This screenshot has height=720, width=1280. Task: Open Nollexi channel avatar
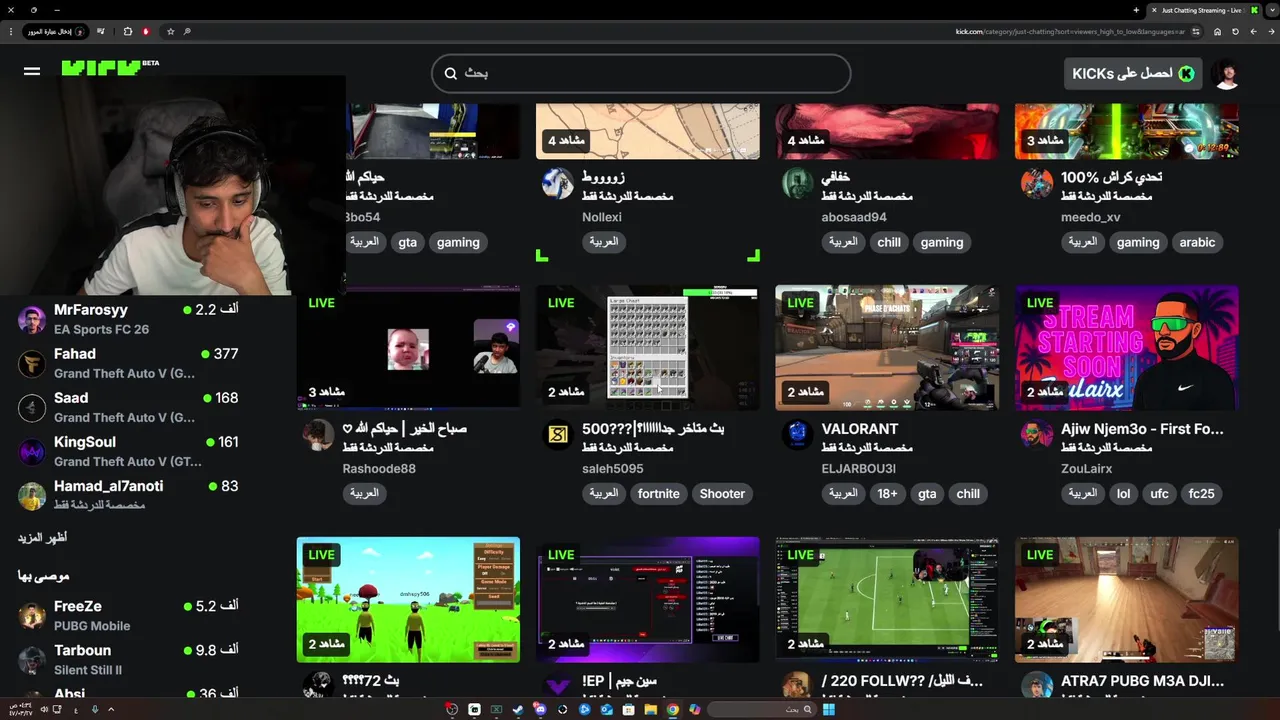pyautogui.click(x=558, y=183)
